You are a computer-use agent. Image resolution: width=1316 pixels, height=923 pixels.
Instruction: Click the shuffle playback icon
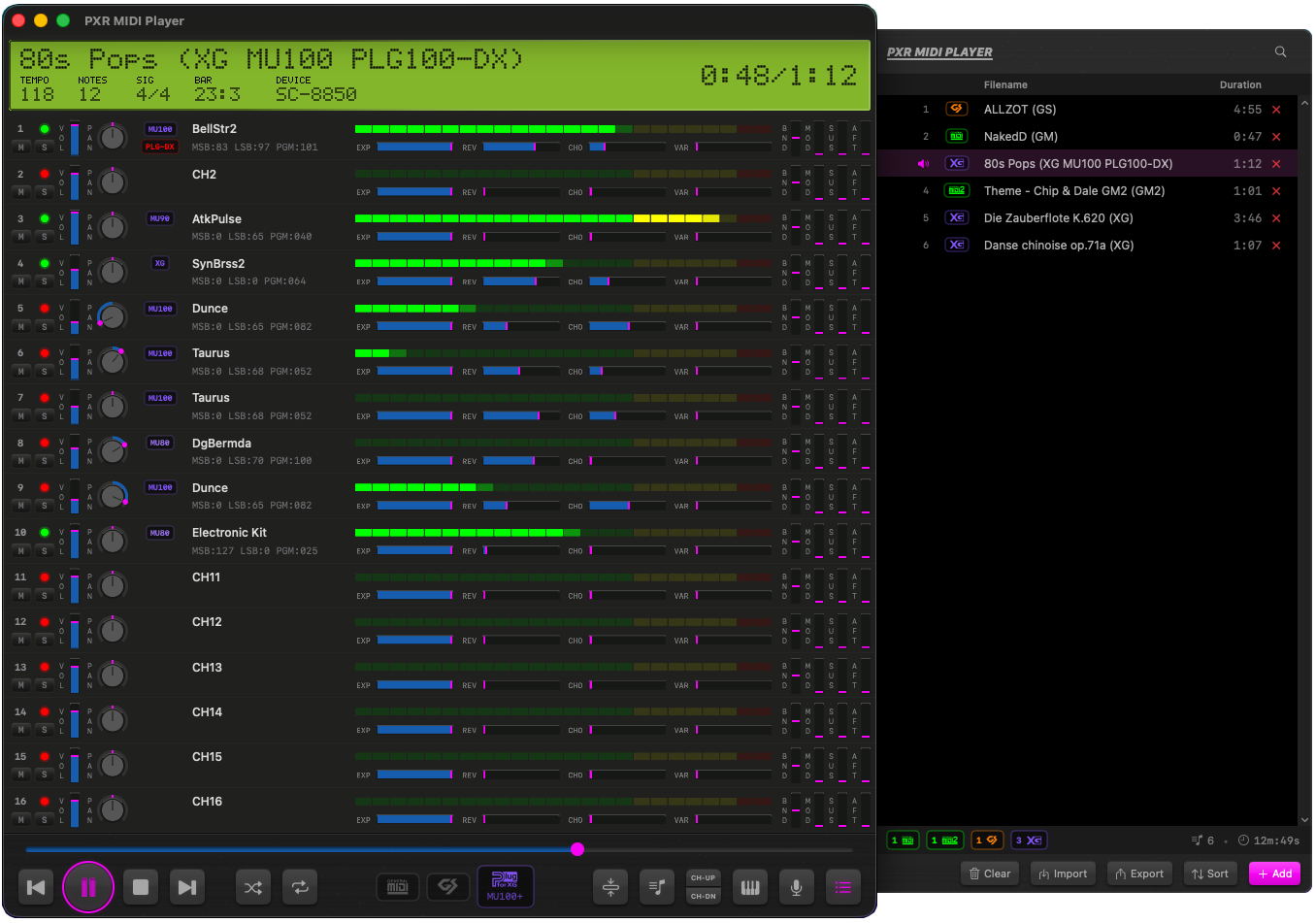[x=253, y=887]
